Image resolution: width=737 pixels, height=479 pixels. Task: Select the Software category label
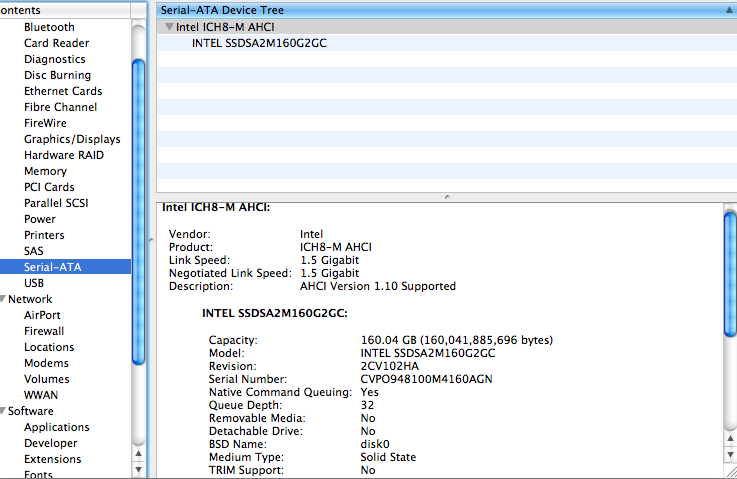(31, 411)
